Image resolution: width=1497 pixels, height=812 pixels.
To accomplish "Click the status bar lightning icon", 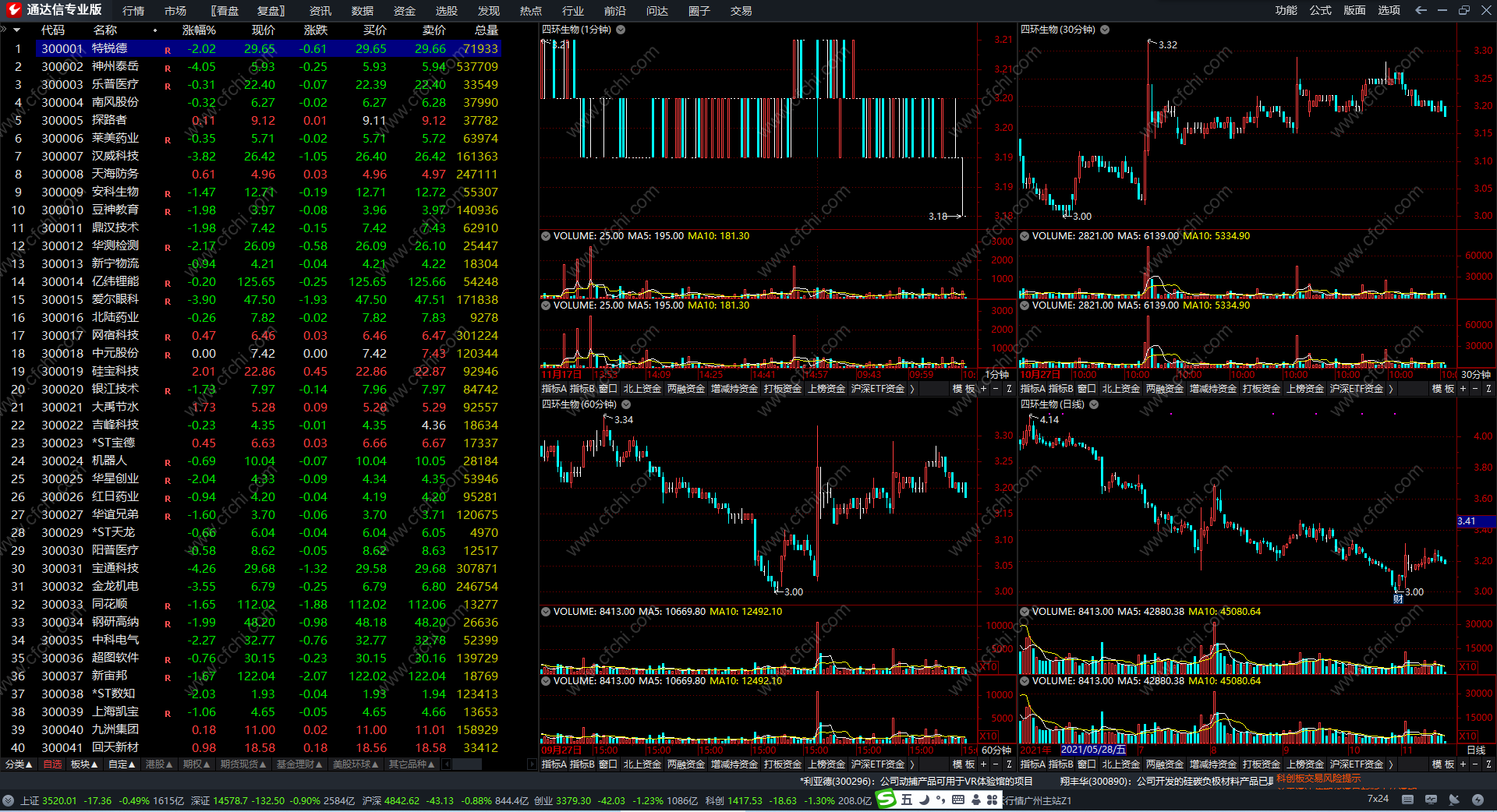I will (1478, 800).
